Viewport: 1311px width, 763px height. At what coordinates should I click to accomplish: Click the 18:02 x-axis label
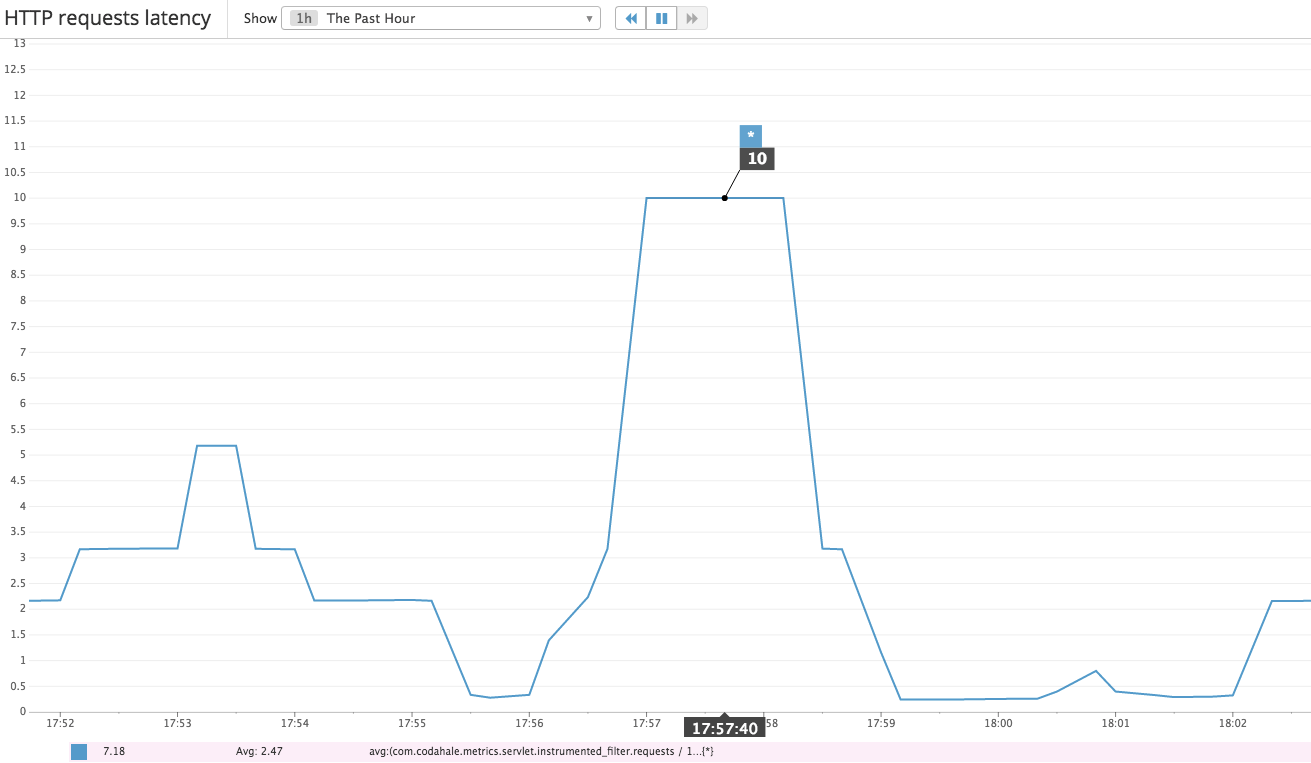pyautogui.click(x=1232, y=722)
